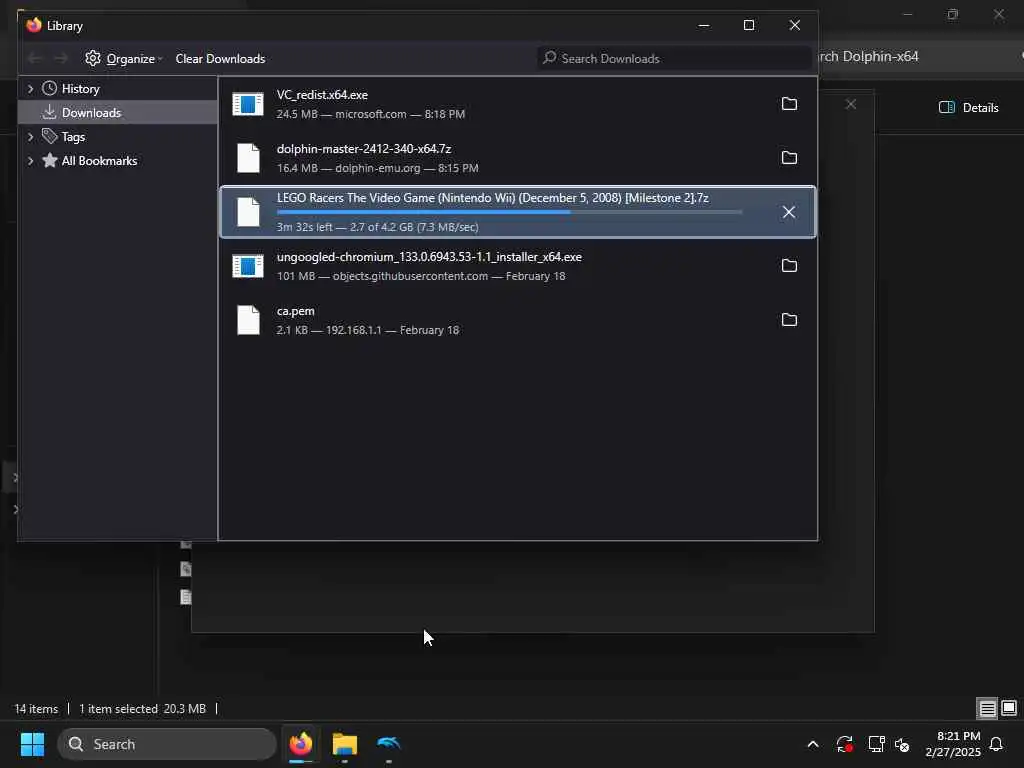Select Tags in the sidebar
The image size is (1024, 768).
(73, 137)
